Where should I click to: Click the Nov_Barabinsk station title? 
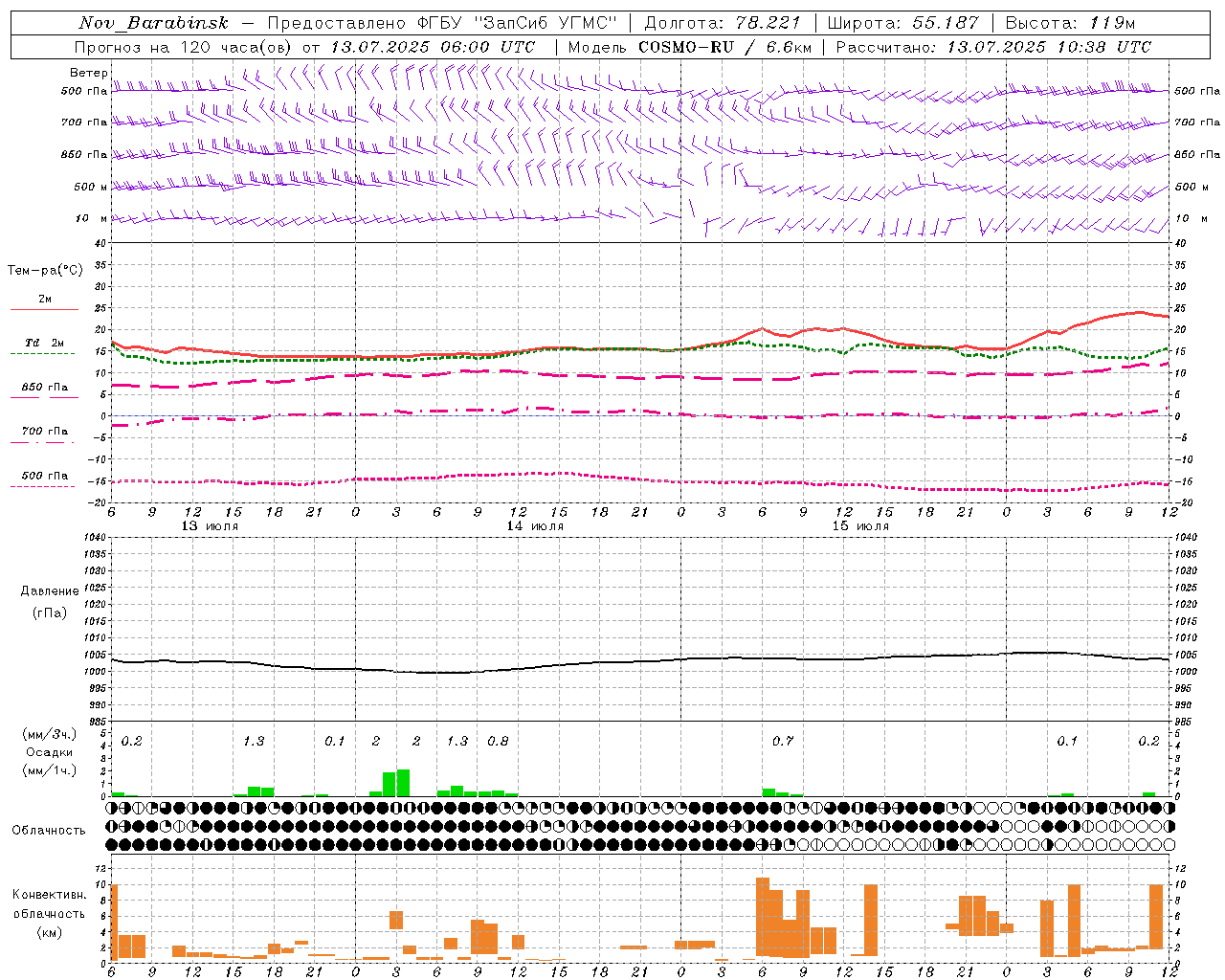tap(153, 23)
